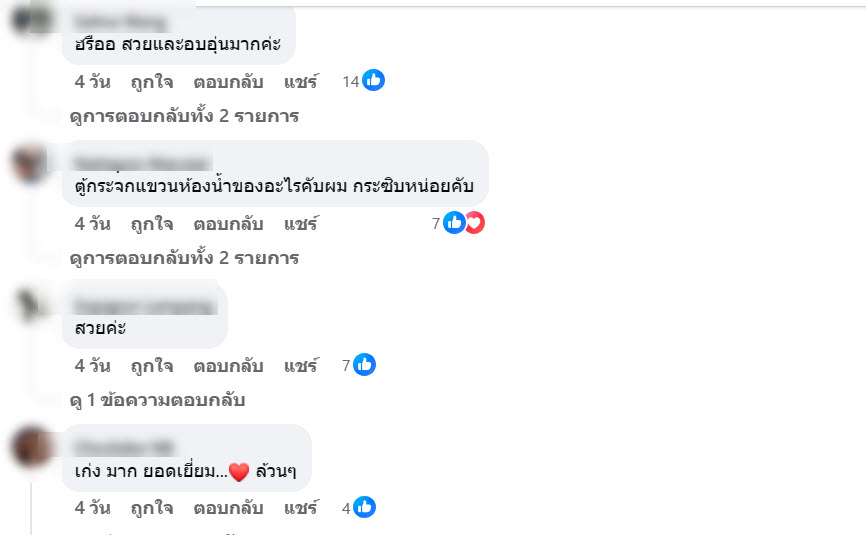Toggle ถูกใจ on the สวยค่ะ comment
Viewport: 866px width, 535px height.
tap(152, 366)
